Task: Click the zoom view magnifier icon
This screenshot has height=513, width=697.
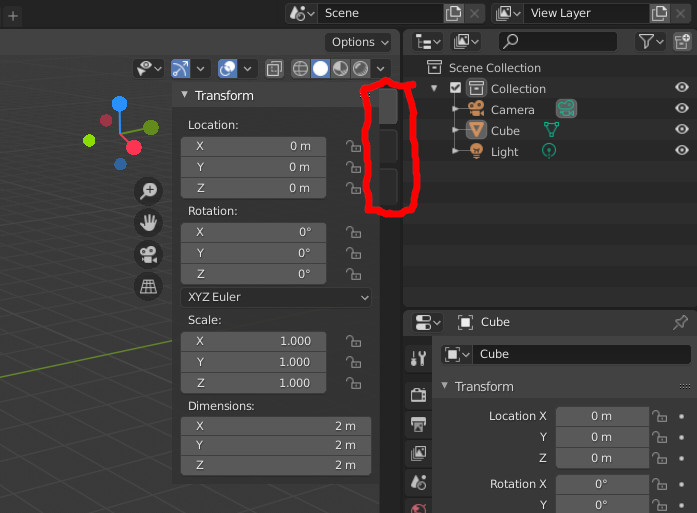Action: pyautogui.click(x=148, y=191)
